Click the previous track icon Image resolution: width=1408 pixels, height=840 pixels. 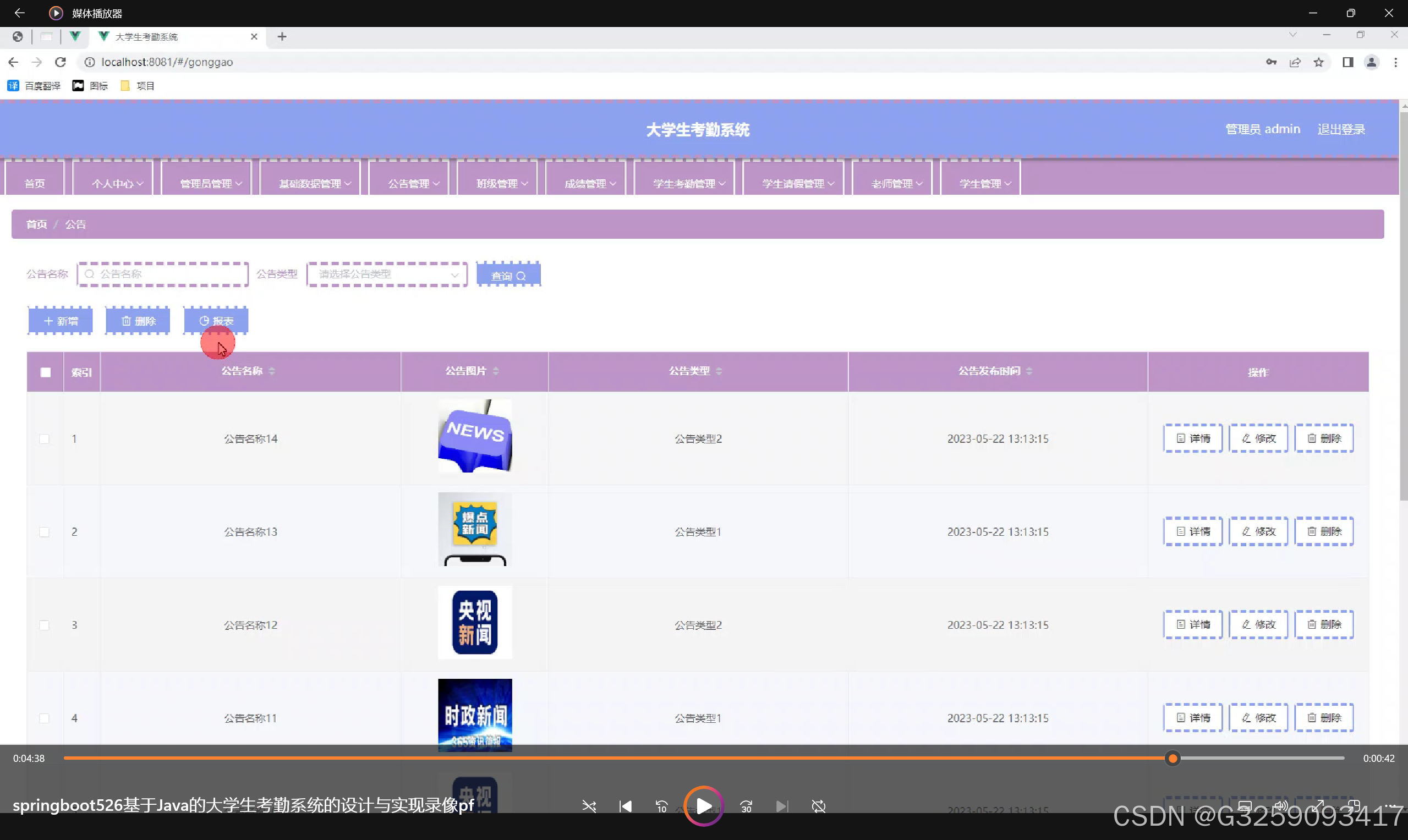click(625, 806)
